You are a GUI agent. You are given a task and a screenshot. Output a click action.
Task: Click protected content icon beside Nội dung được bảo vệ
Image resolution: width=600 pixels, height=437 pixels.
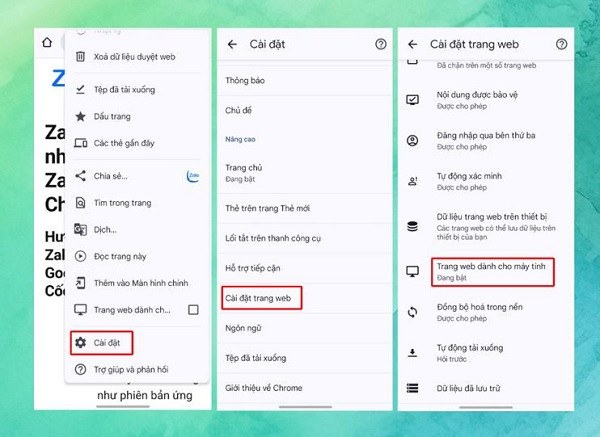point(412,100)
